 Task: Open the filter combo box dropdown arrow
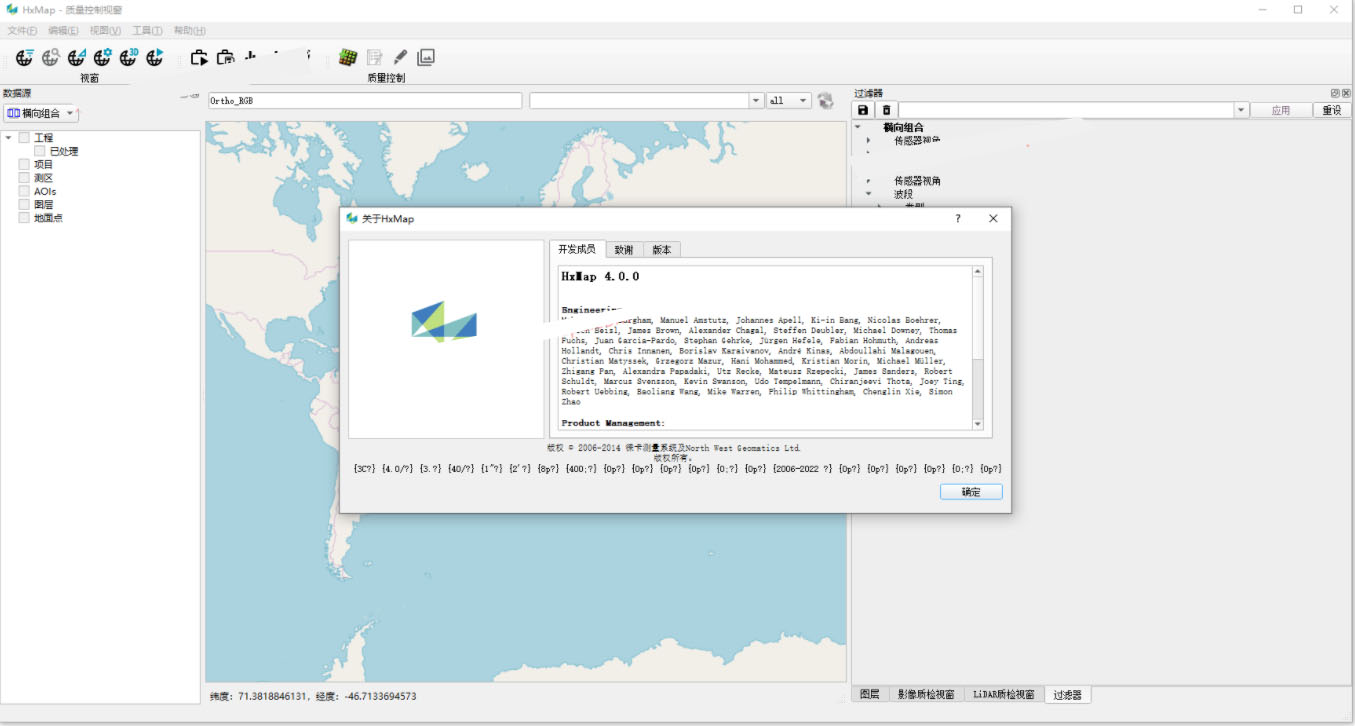pos(1242,110)
